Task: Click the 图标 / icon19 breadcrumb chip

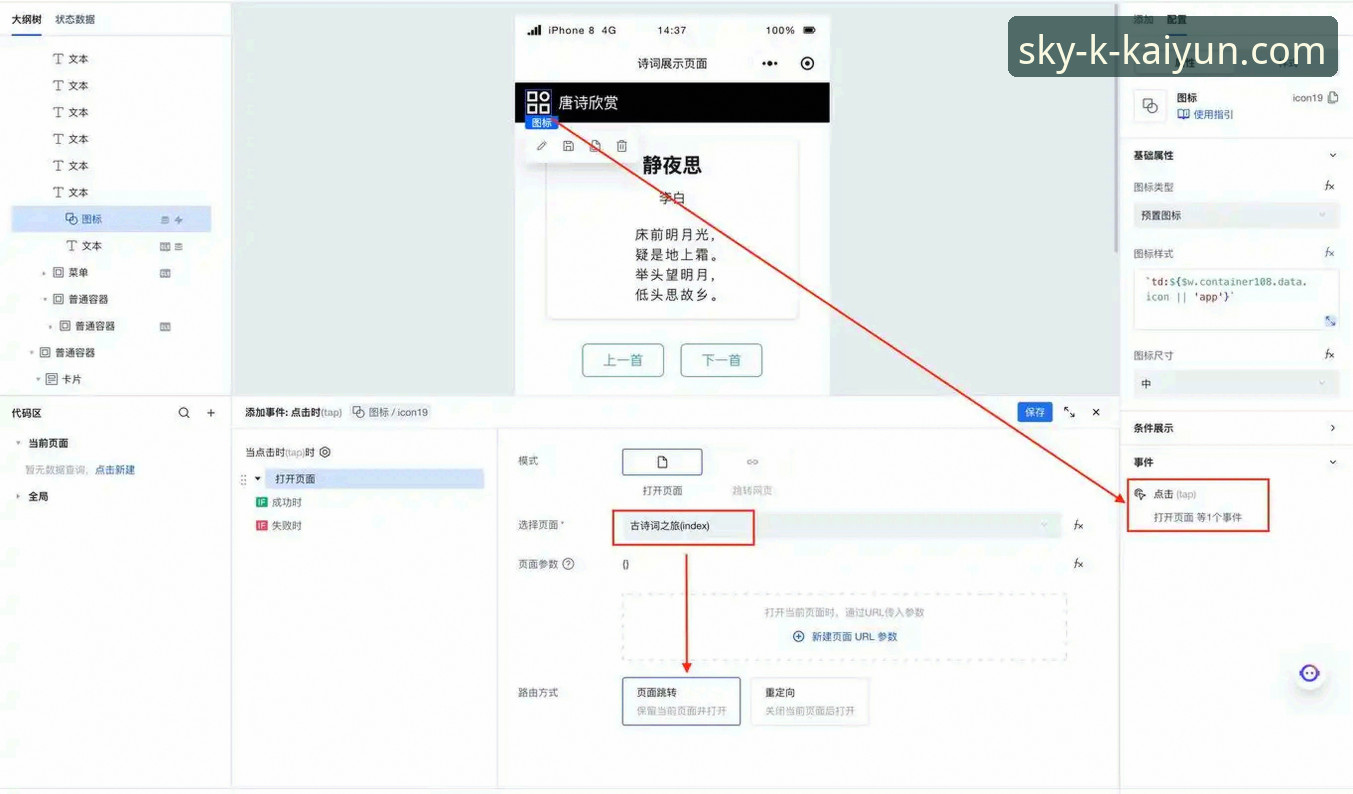Action: pos(391,412)
